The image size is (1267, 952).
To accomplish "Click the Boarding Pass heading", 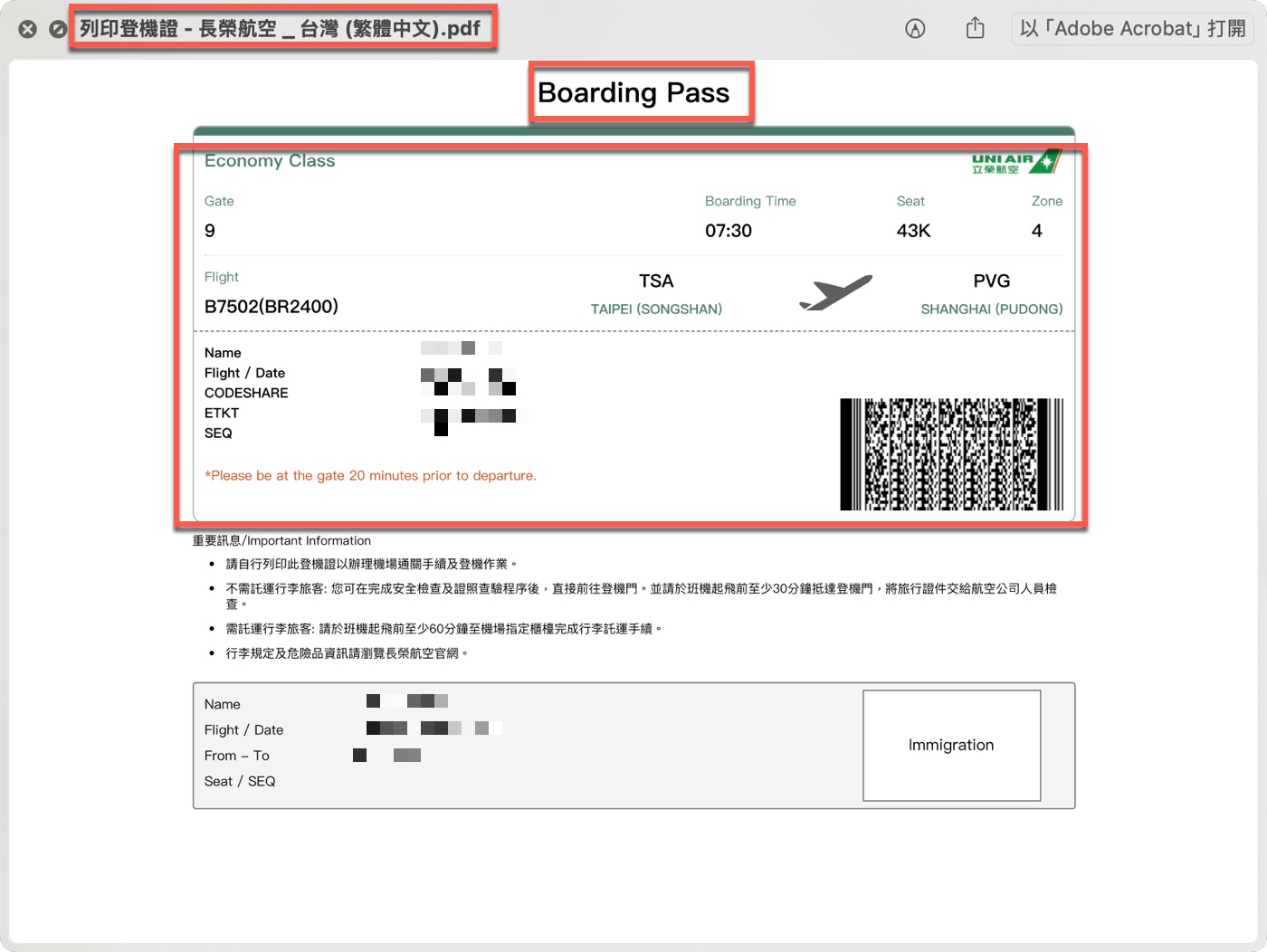I will click(633, 92).
